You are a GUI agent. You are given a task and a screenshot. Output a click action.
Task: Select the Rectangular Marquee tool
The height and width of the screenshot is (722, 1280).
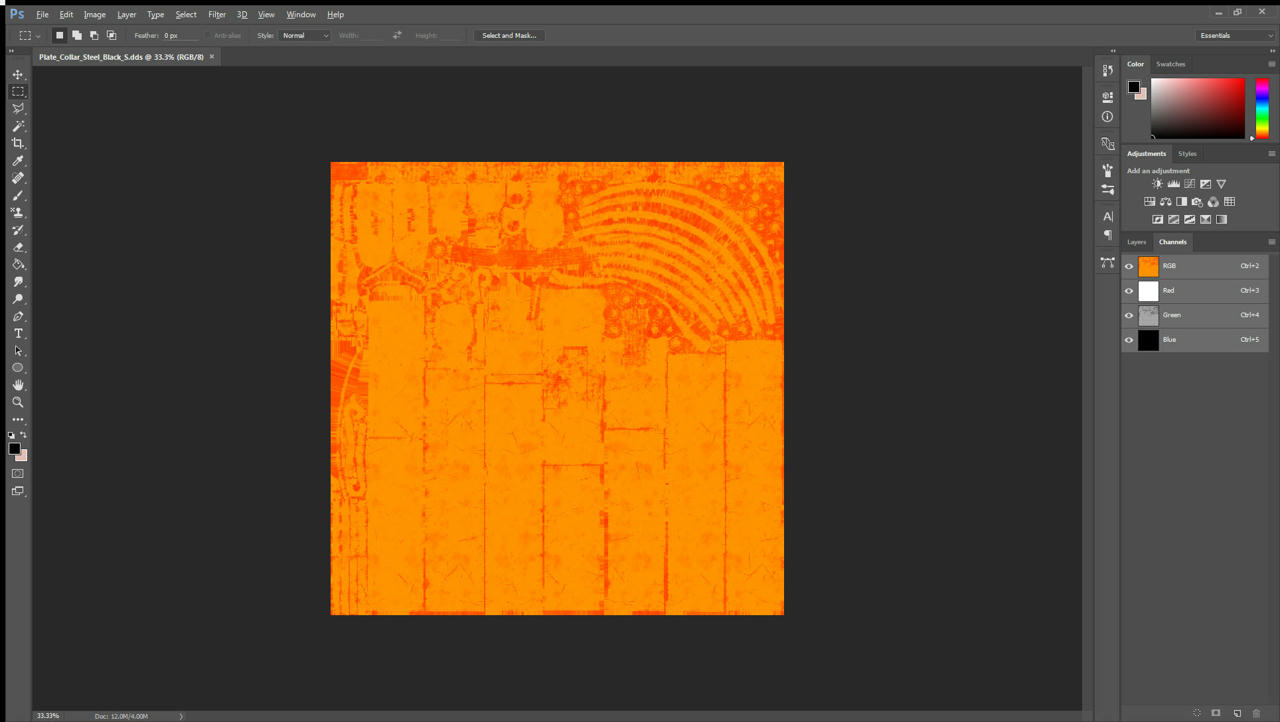[x=18, y=92]
